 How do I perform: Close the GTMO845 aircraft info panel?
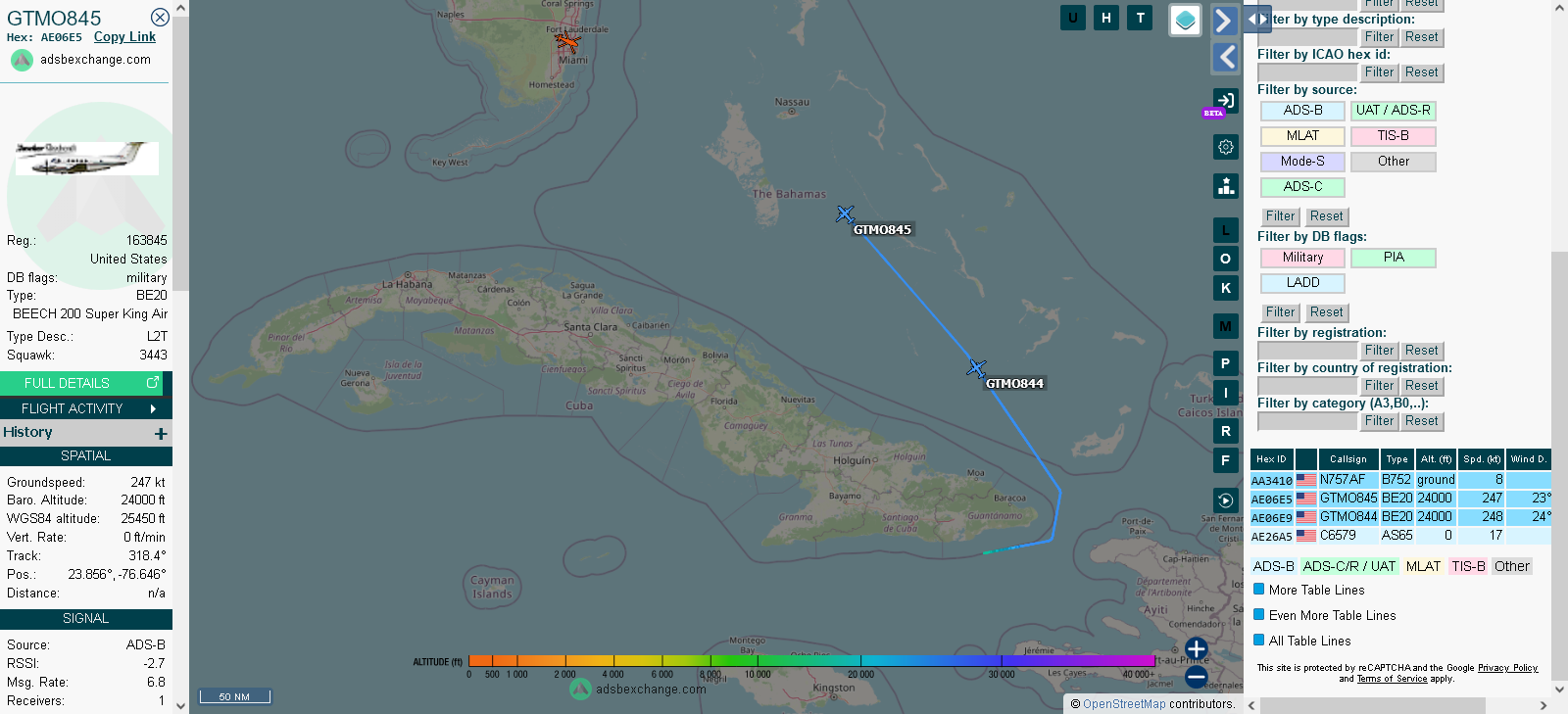pos(160,18)
